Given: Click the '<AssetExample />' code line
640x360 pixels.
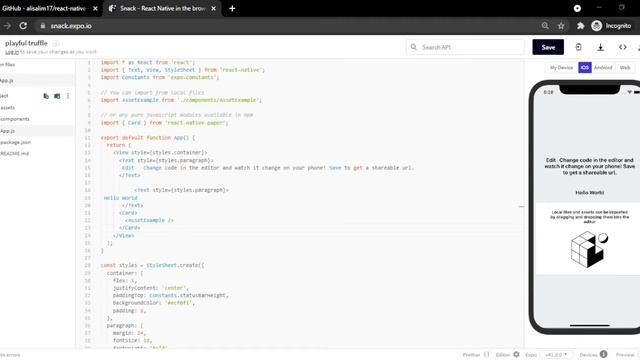Looking at the screenshot, I should (149, 220).
